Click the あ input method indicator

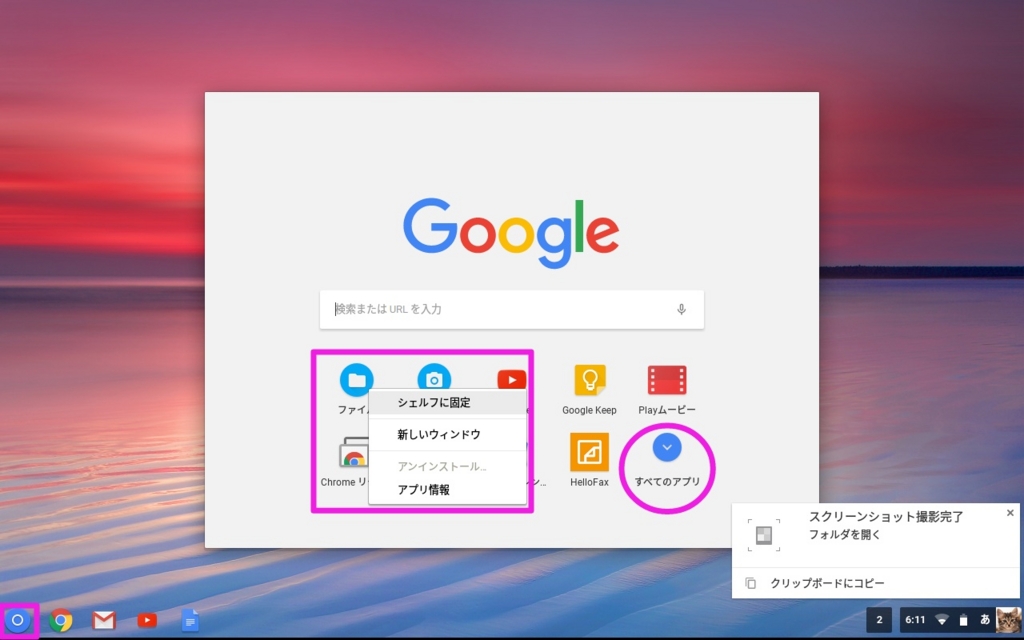coord(985,620)
